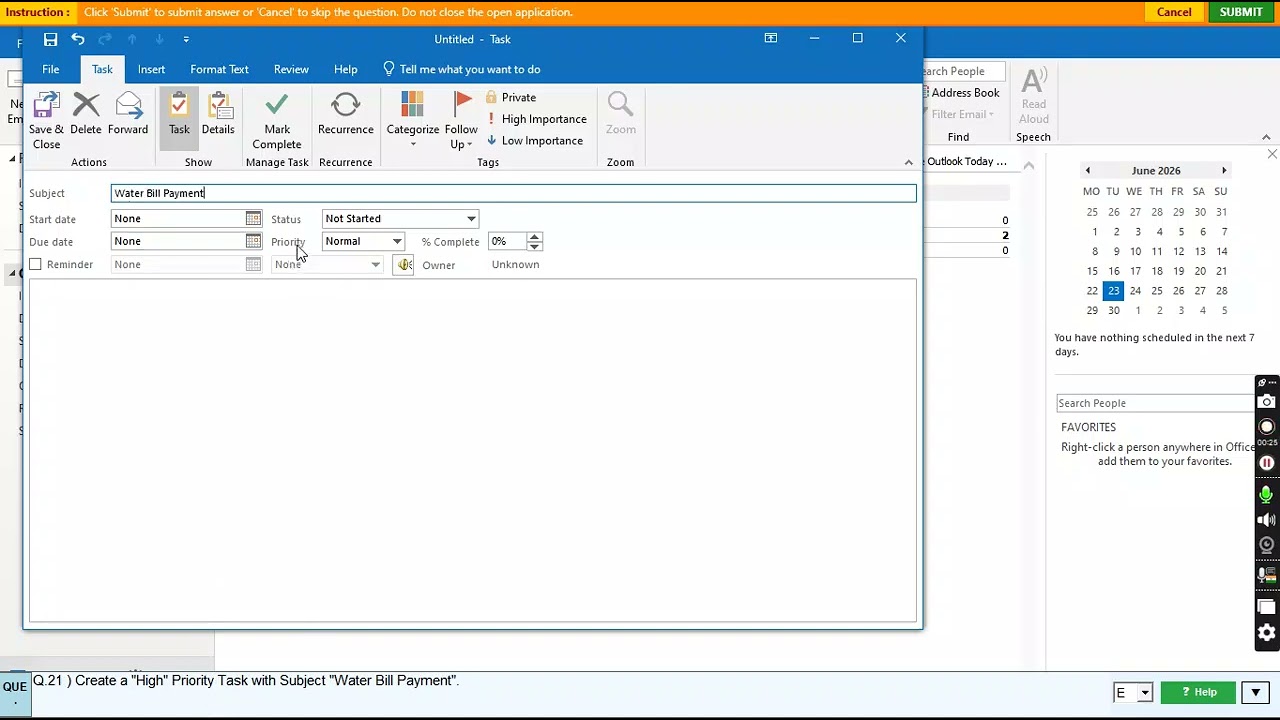Click the down arrow button beside Help

(x=1255, y=692)
